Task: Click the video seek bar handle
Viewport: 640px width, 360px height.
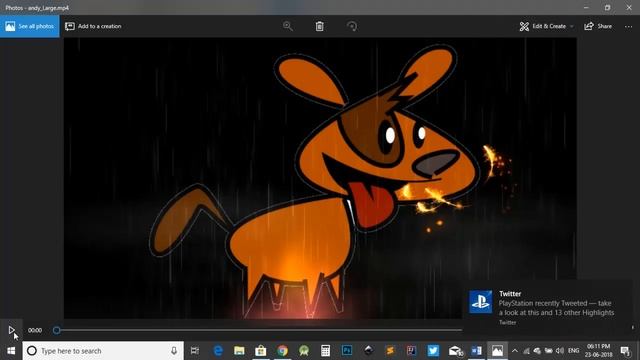Action: [57, 330]
